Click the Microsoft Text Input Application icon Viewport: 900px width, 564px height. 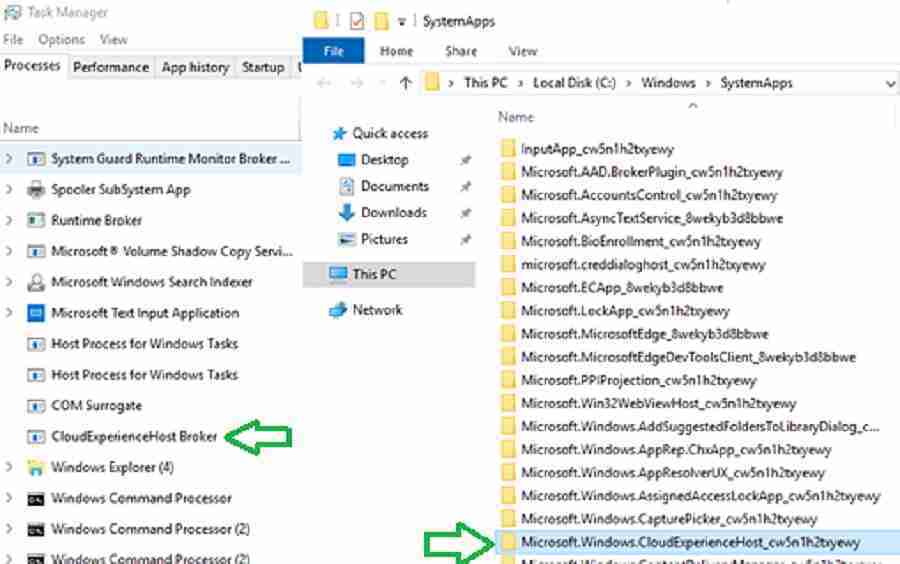click(x=36, y=313)
